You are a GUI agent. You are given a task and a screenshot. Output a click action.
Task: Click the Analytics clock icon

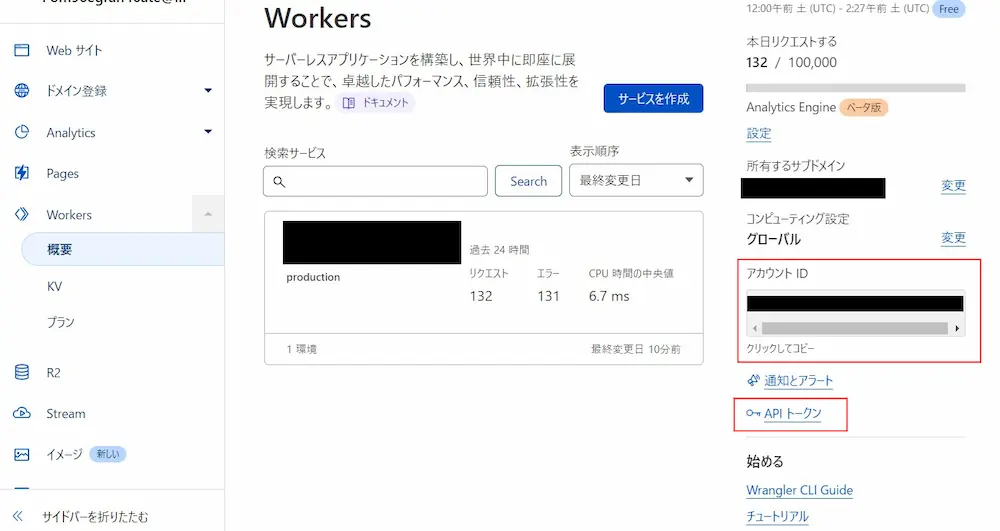pos(22,132)
